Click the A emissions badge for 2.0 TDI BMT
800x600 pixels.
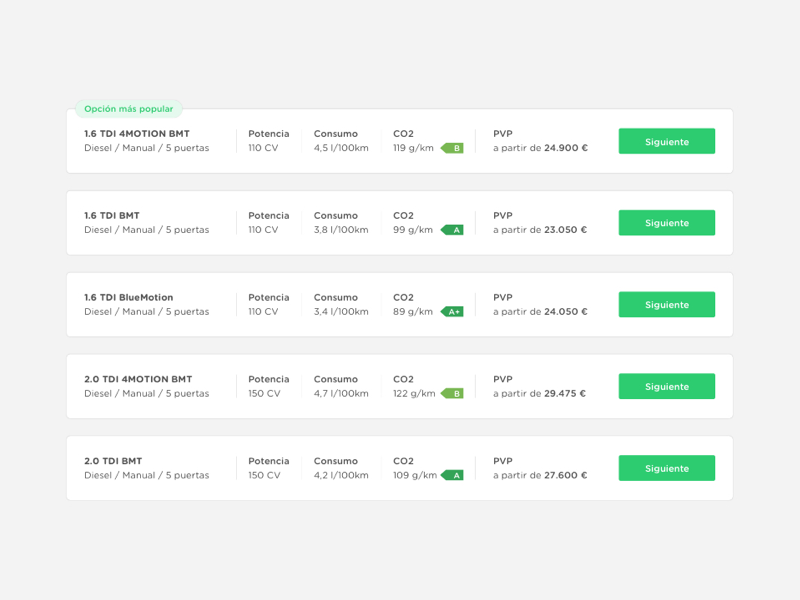(x=453, y=476)
